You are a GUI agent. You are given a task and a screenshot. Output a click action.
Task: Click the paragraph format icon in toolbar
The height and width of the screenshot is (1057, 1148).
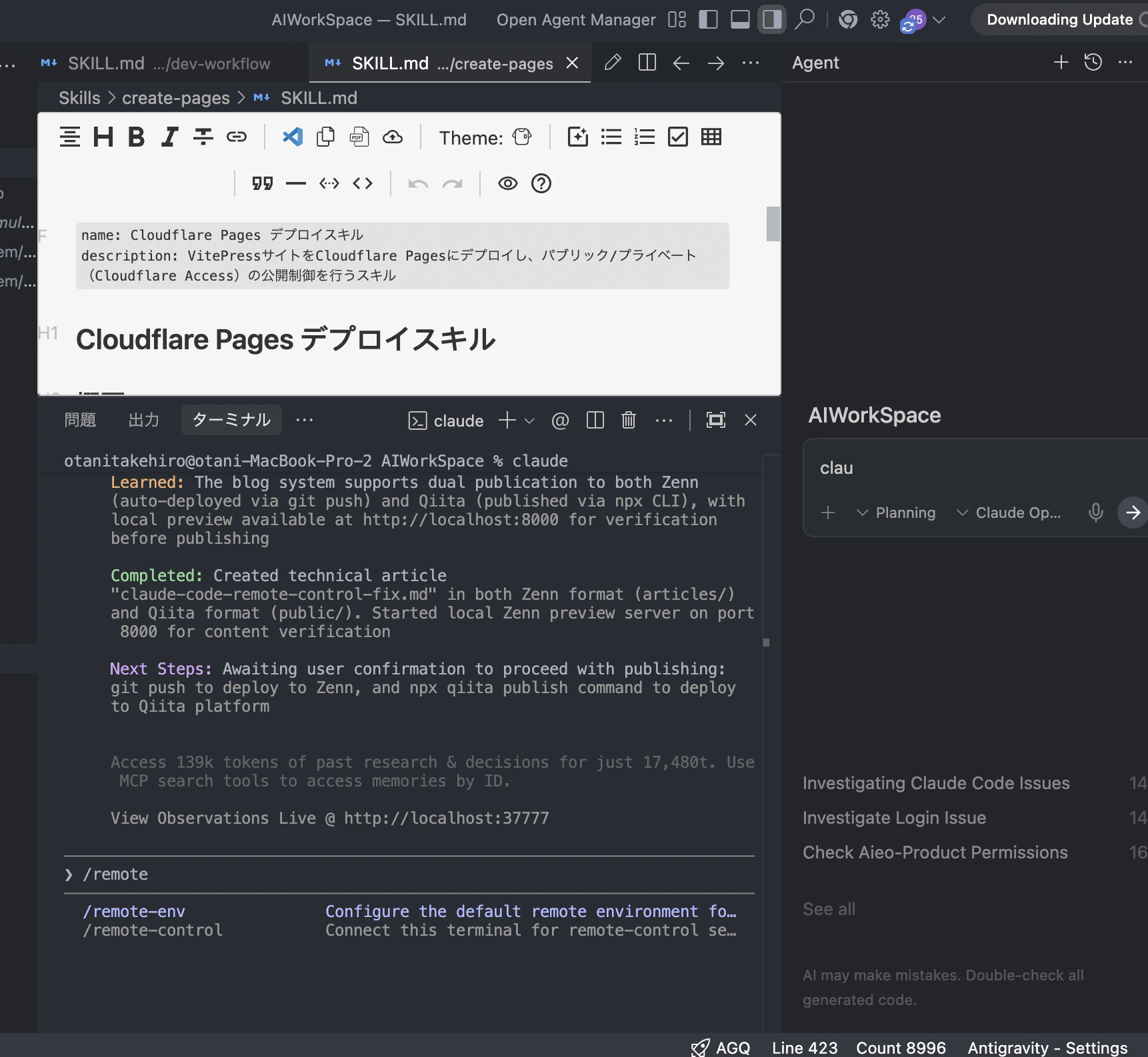[x=70, y=137]
